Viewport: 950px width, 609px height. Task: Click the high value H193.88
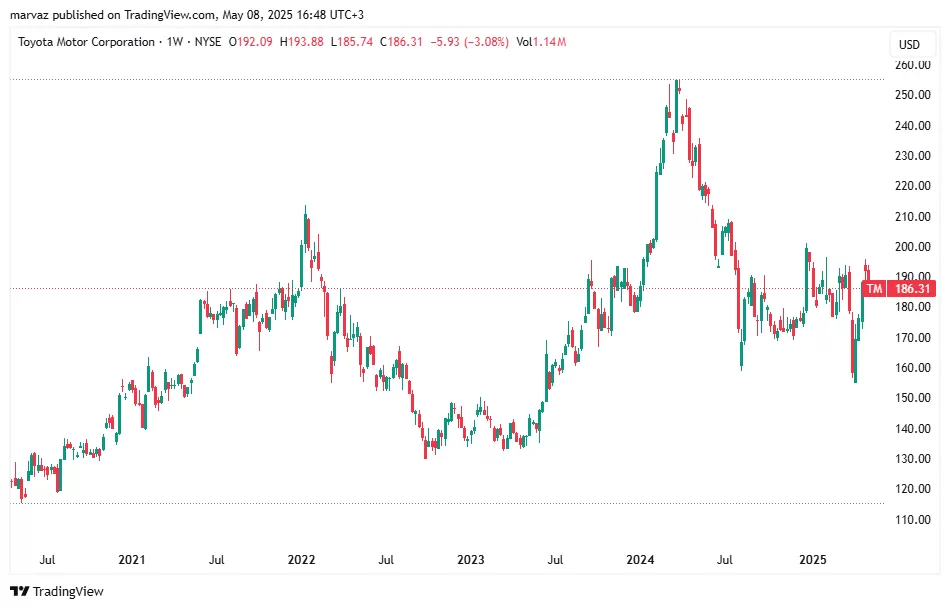point(301,42)
